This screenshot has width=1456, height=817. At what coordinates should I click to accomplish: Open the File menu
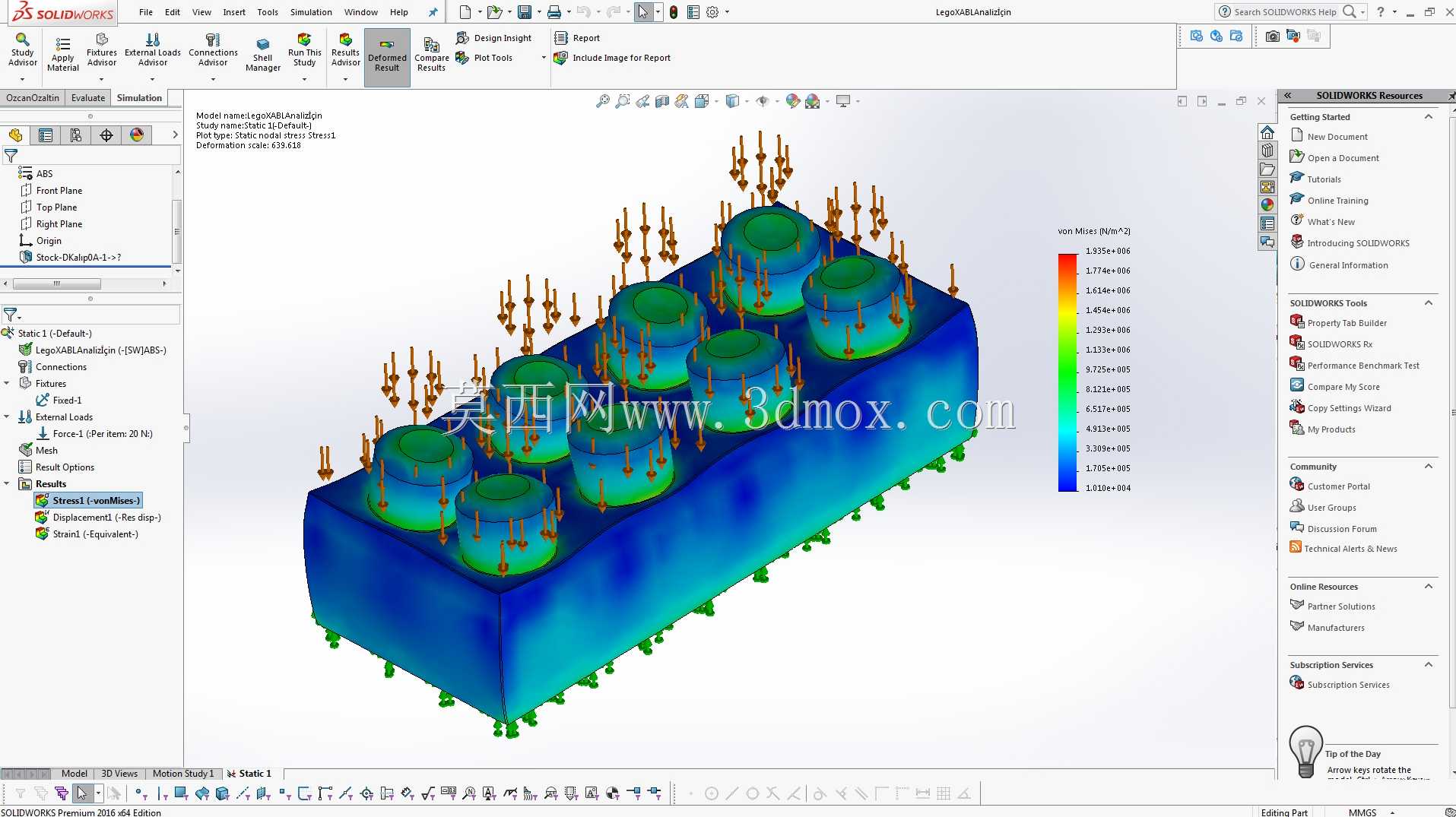pos(146,12)
